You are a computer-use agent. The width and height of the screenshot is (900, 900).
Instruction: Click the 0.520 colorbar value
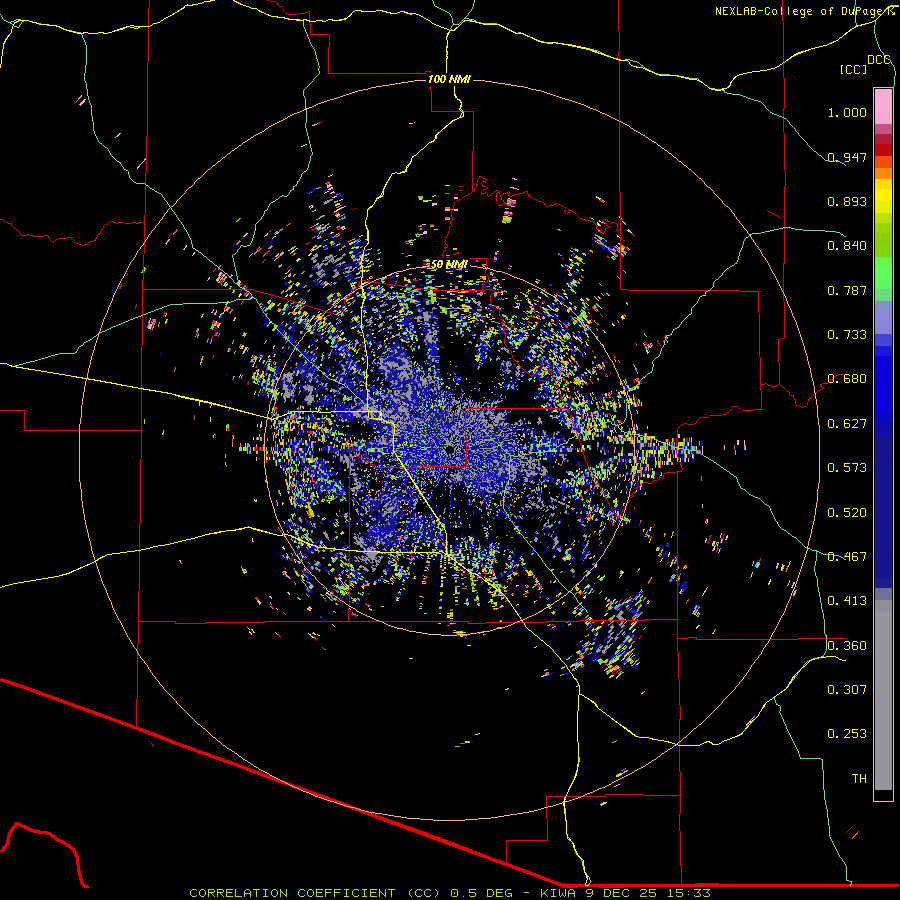point(847,513)
